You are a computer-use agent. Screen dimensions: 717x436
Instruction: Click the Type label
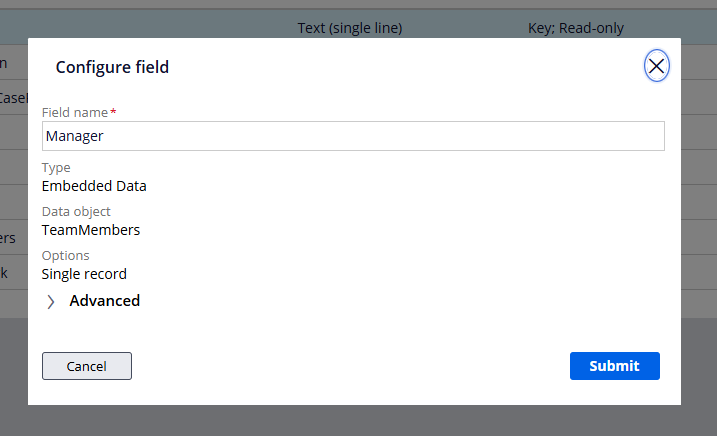56,168
